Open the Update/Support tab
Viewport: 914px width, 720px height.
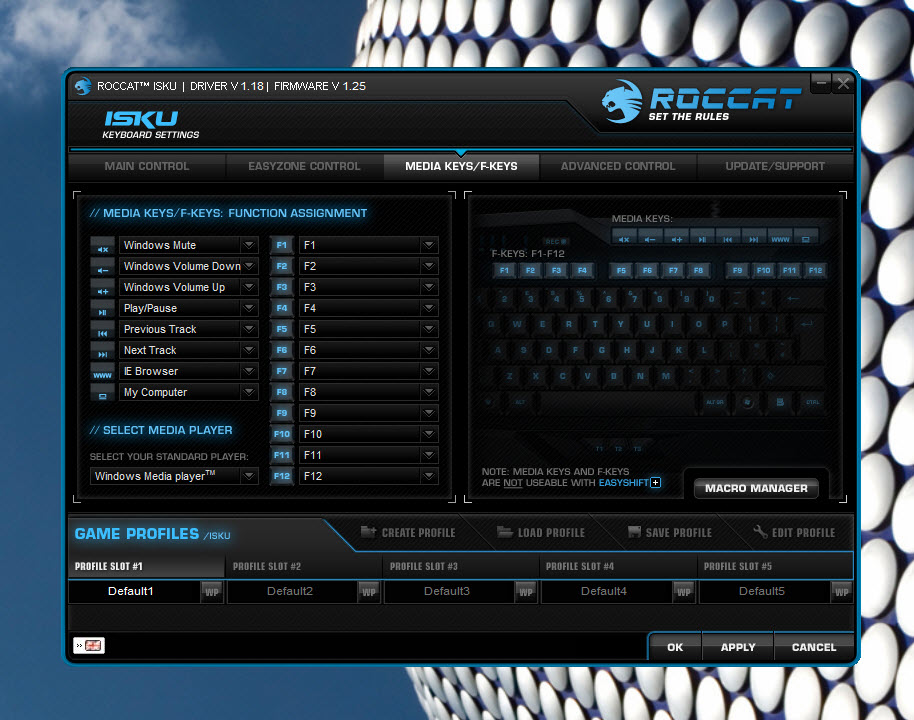point(775,167)
